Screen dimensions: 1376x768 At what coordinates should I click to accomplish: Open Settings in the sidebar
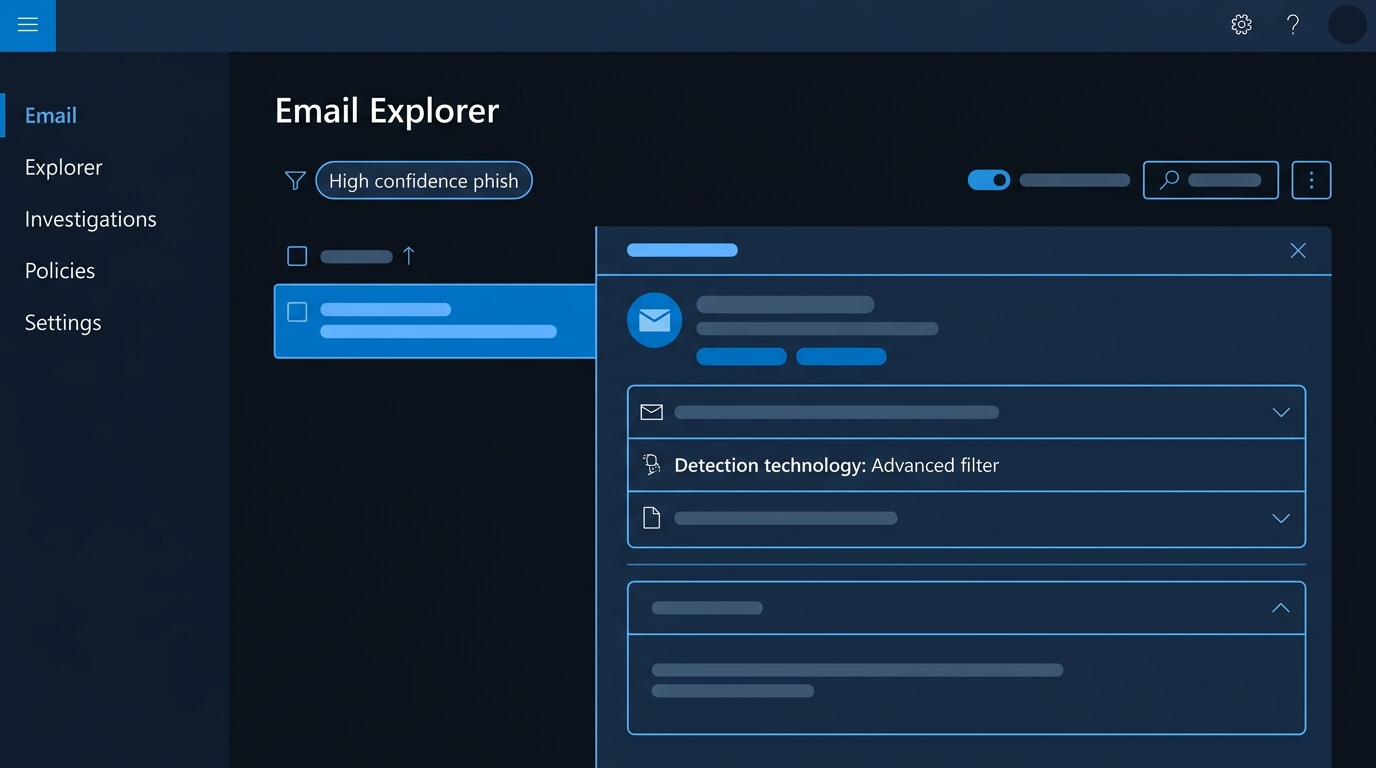point(63,323)
